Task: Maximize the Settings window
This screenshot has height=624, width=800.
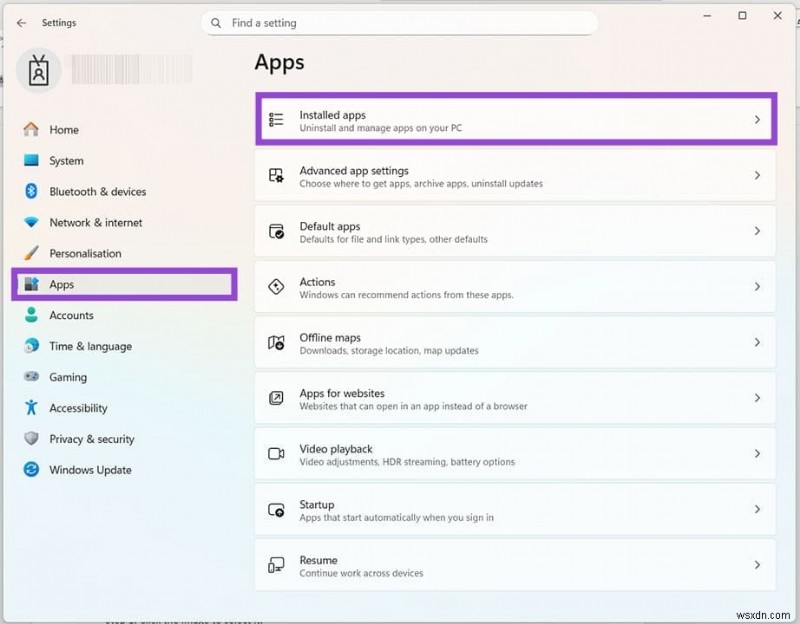Action: 742,16
